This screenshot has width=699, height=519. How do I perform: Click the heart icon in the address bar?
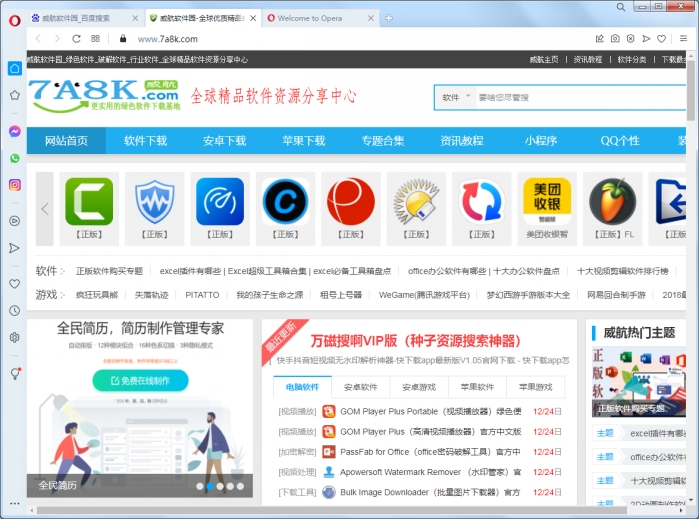tap(662, 39)
